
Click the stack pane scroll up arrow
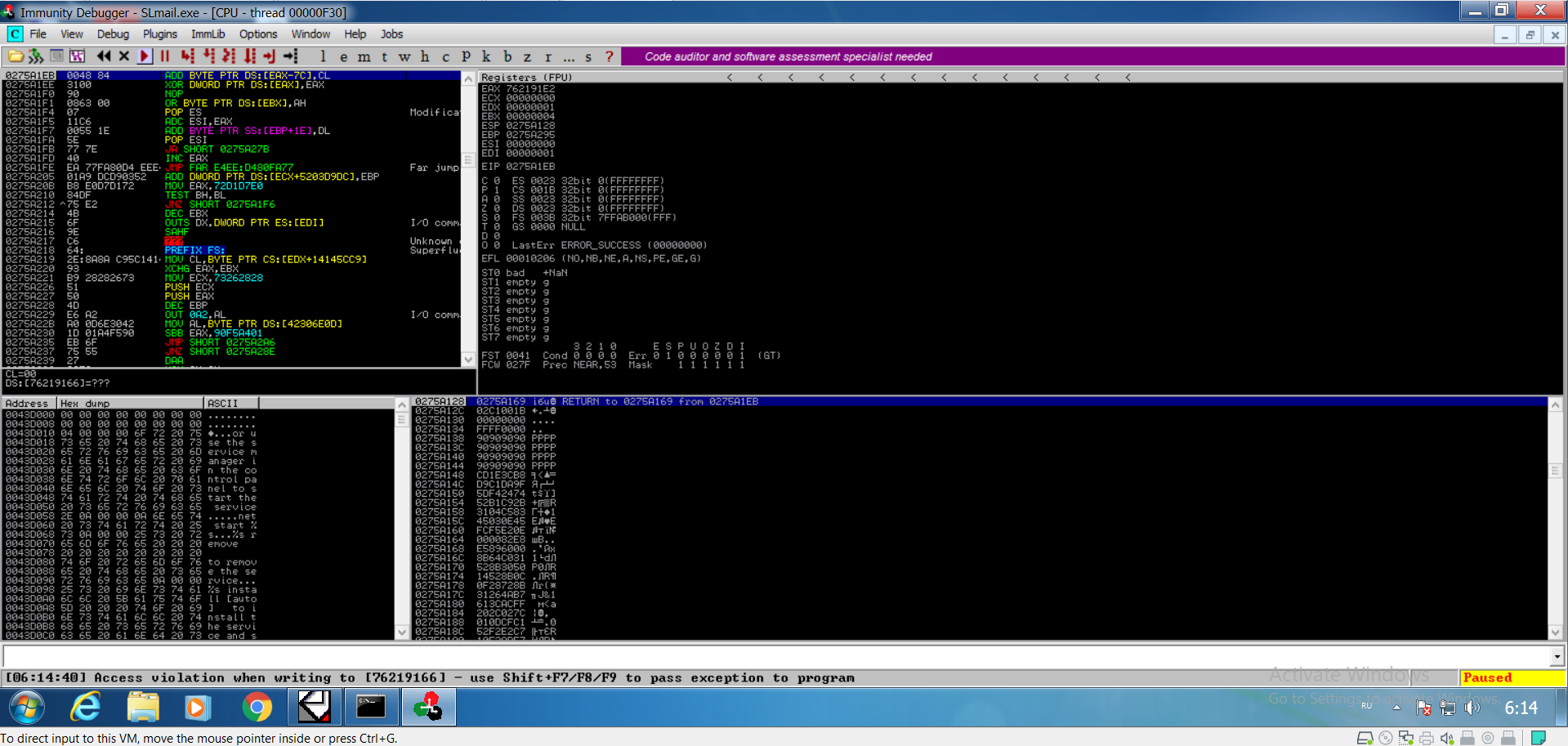(x=1555, y=404)
